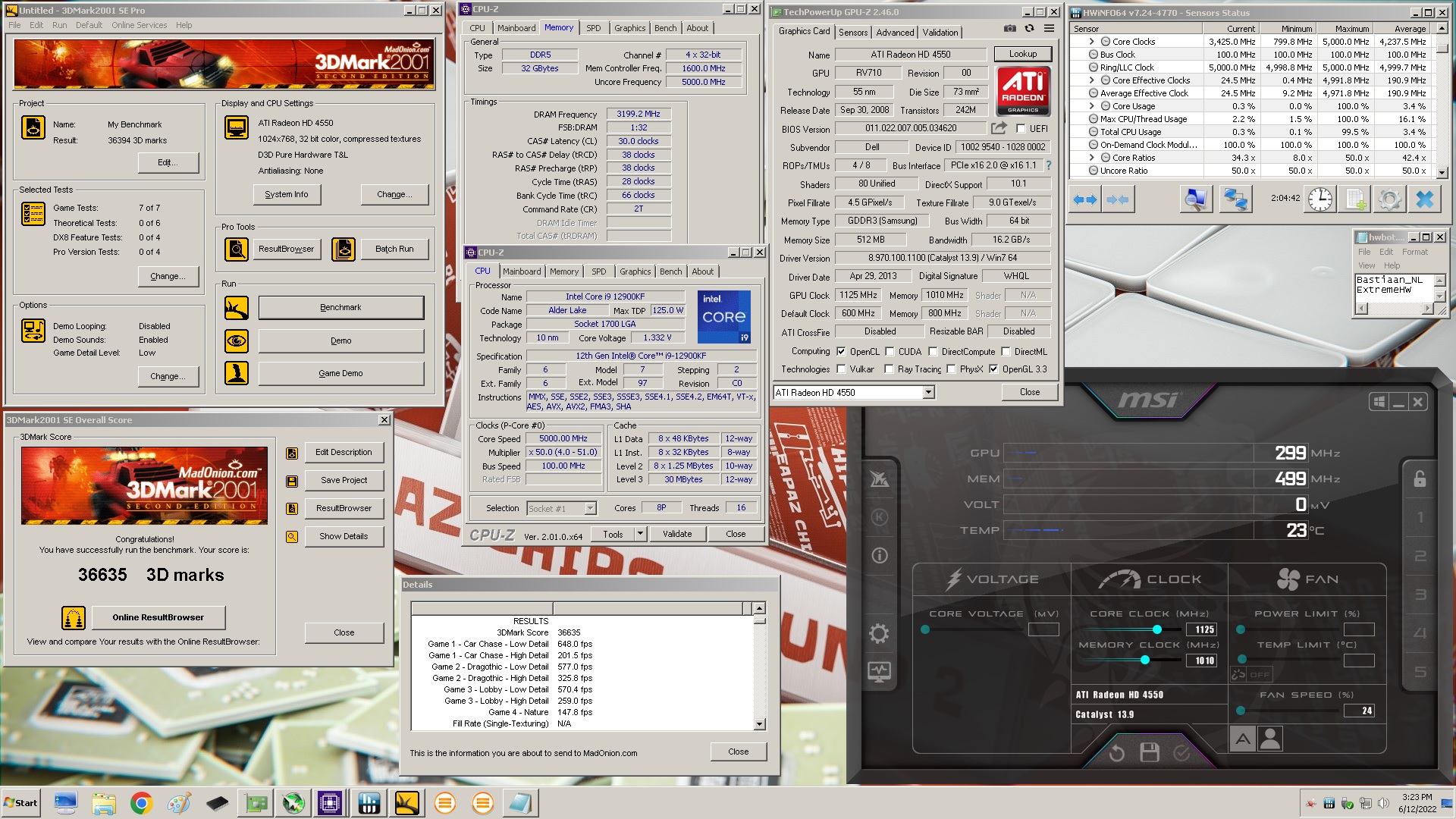Image resolution: width=1456 pixels, height=819 pixels.
Task: Expand Core Effective Clocks row in HWiNFO
Action: click(x=1091, y=80)
